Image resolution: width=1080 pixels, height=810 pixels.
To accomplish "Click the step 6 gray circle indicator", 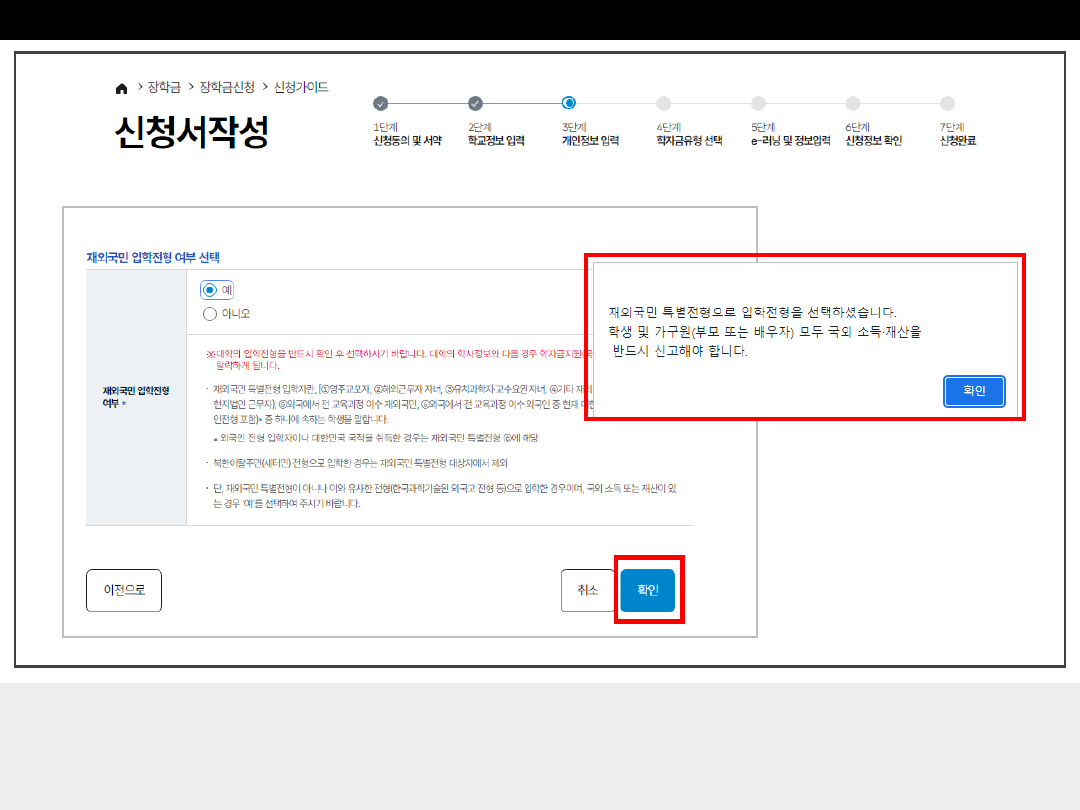I will click(x=853, y=103).
